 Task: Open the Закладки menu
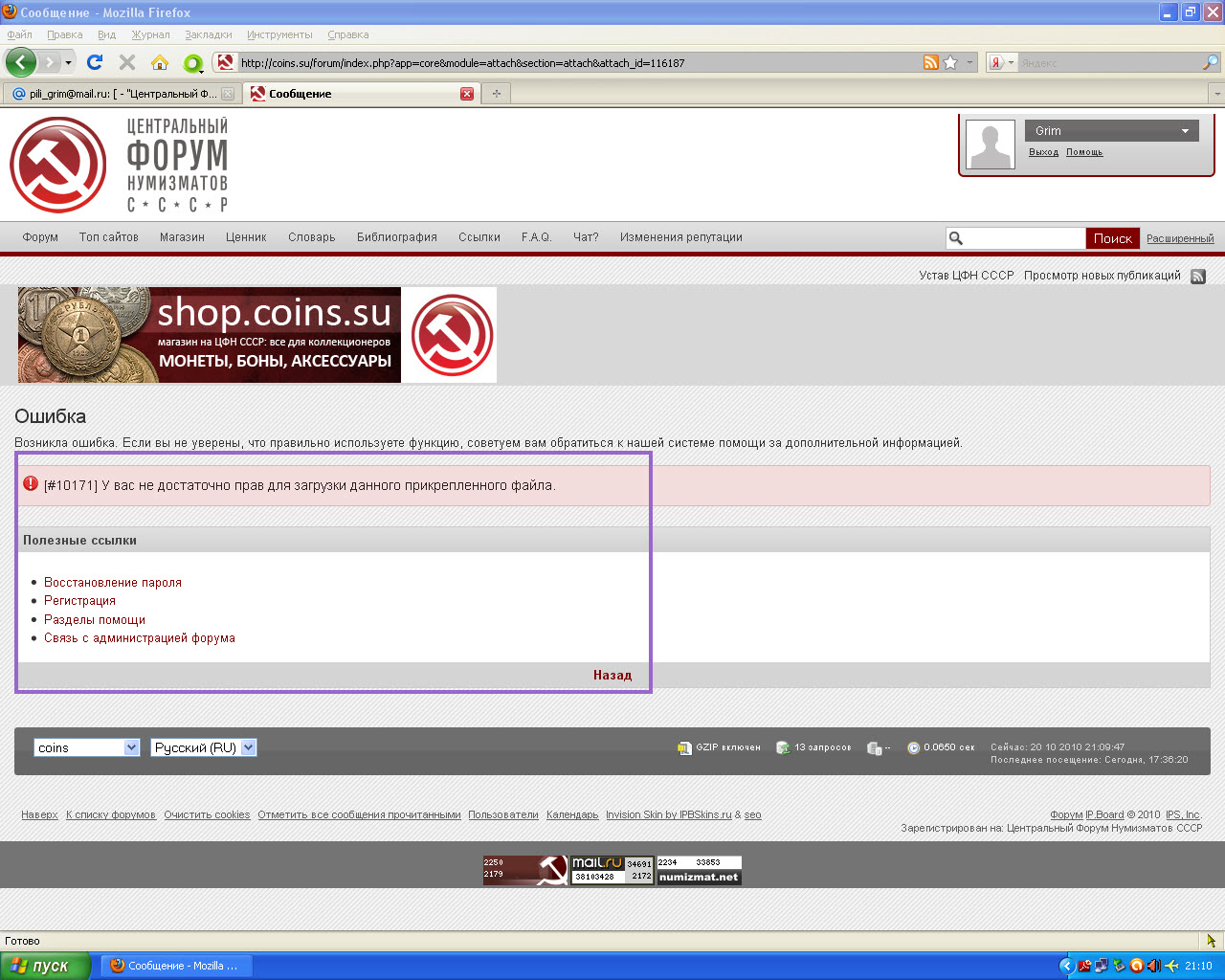click(209, 34)
